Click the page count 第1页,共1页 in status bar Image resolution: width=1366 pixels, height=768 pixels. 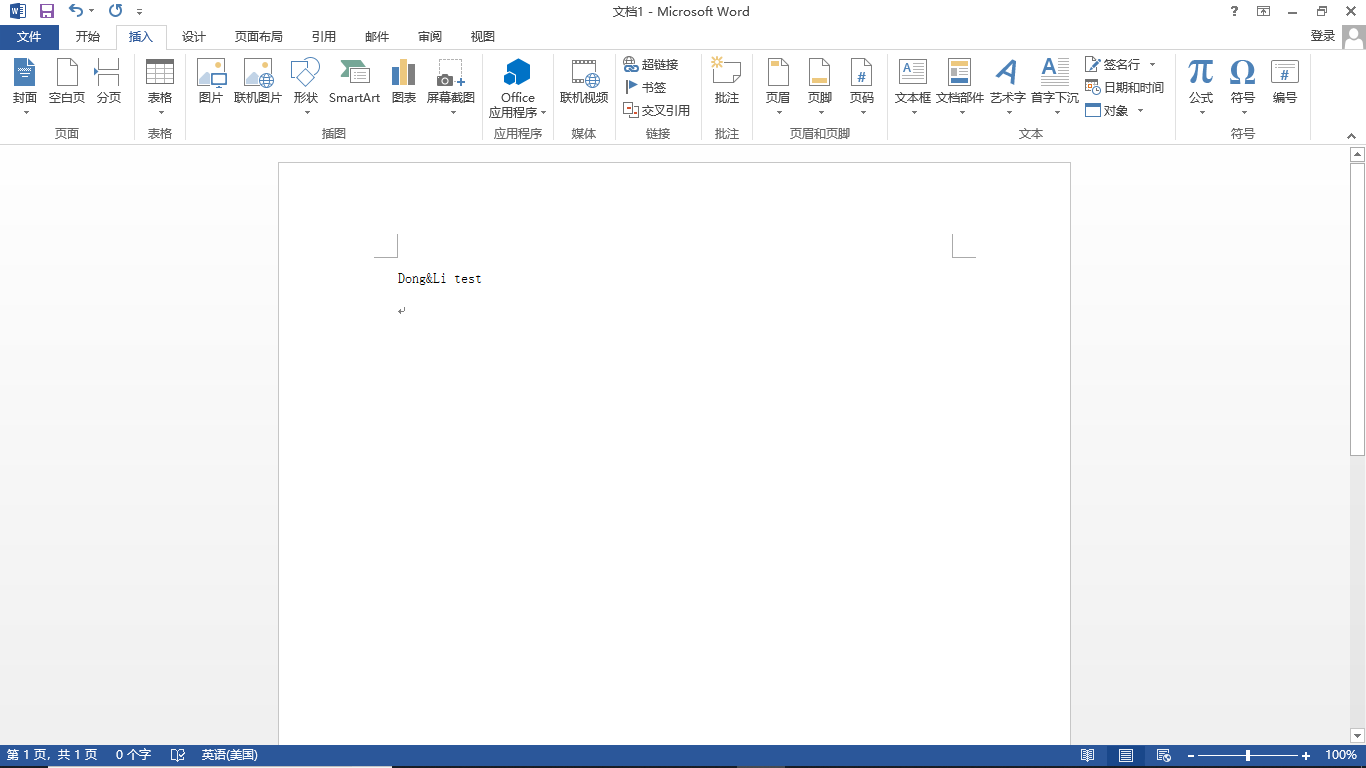52,755
